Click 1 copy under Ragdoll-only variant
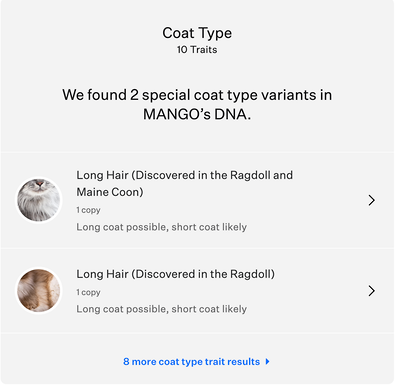This screenshot has height=386, width=399. (88, 292)
